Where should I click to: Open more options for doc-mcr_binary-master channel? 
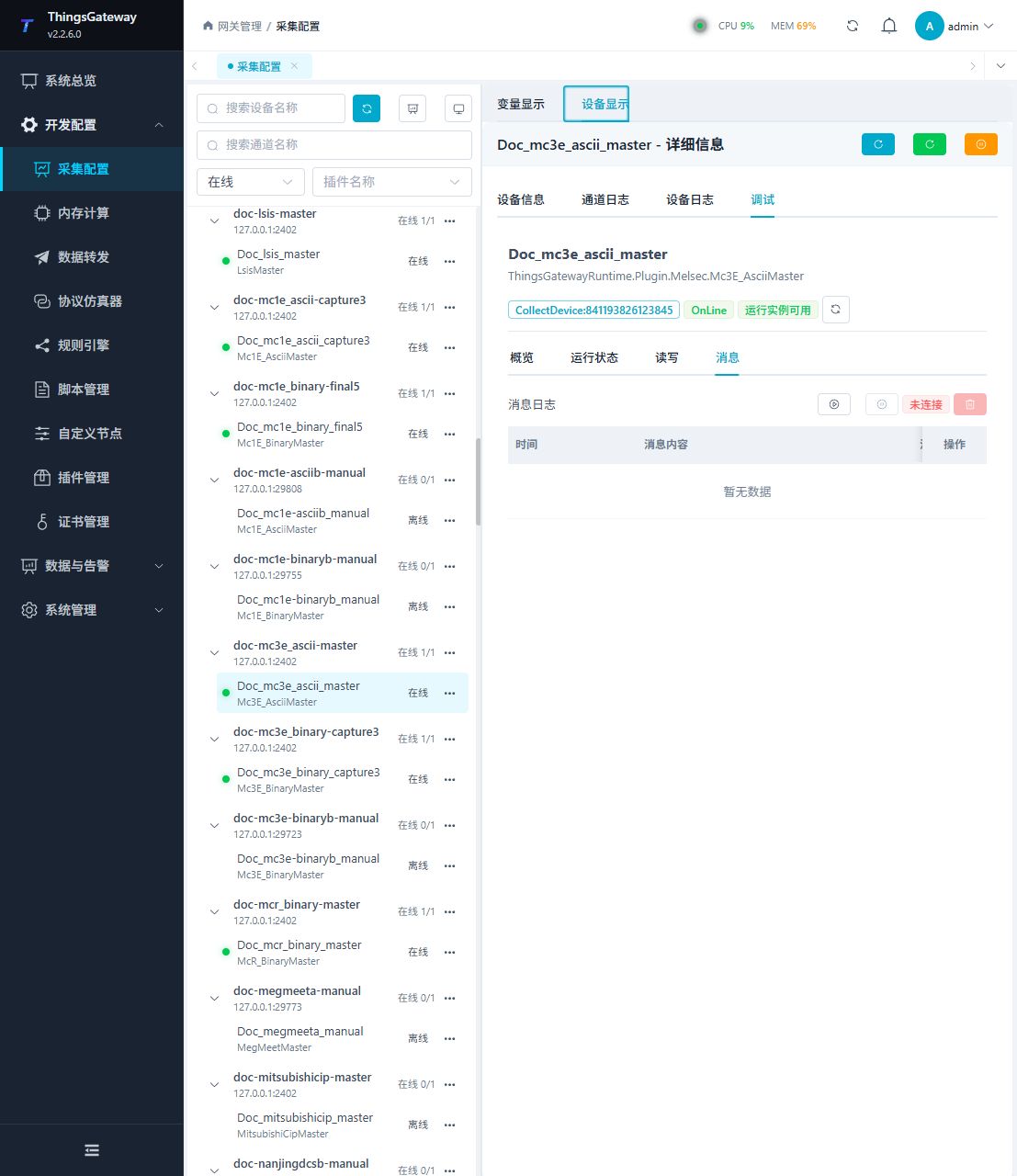coord(450,911)
